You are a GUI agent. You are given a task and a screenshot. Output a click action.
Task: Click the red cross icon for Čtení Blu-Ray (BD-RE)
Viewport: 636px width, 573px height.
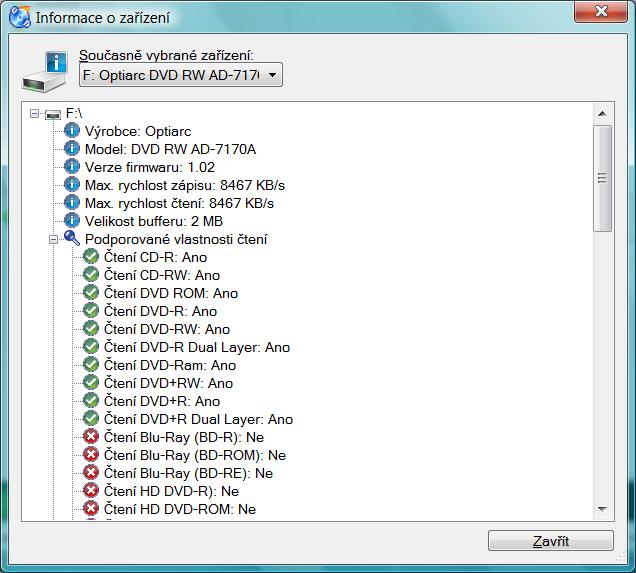91,472
